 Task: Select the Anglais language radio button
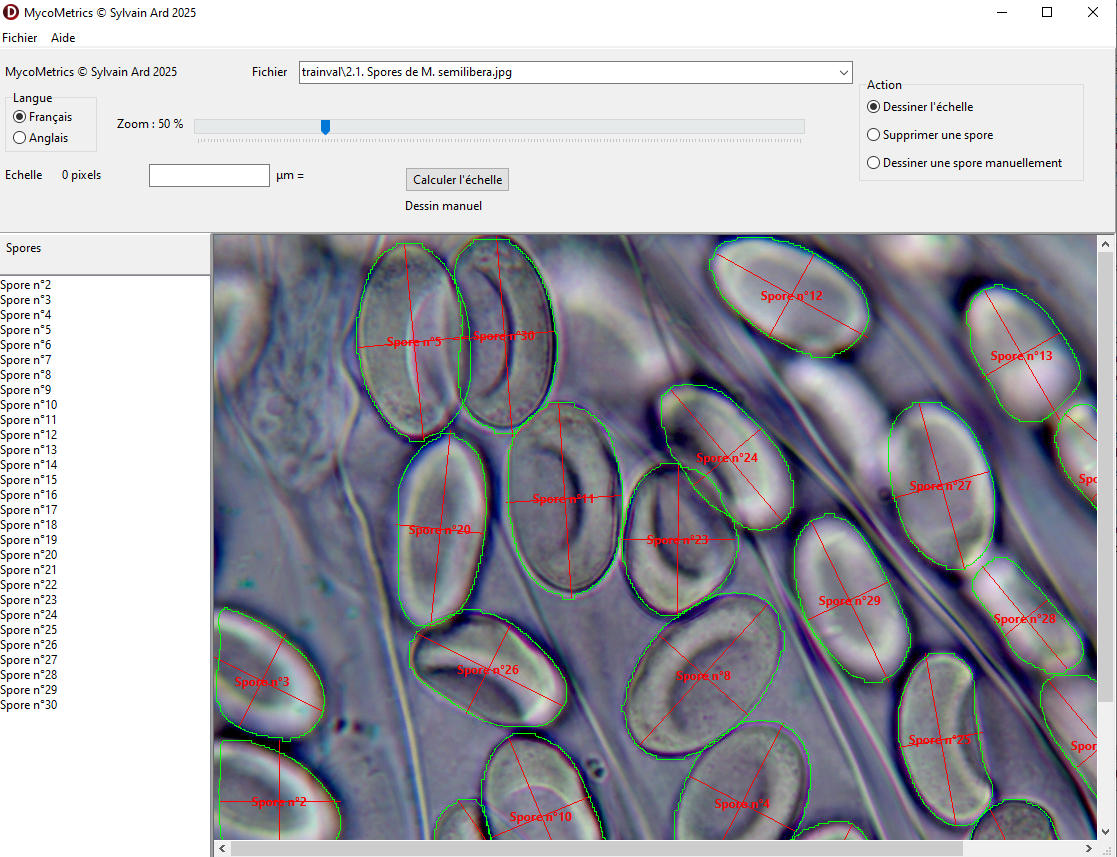(41, 137)
